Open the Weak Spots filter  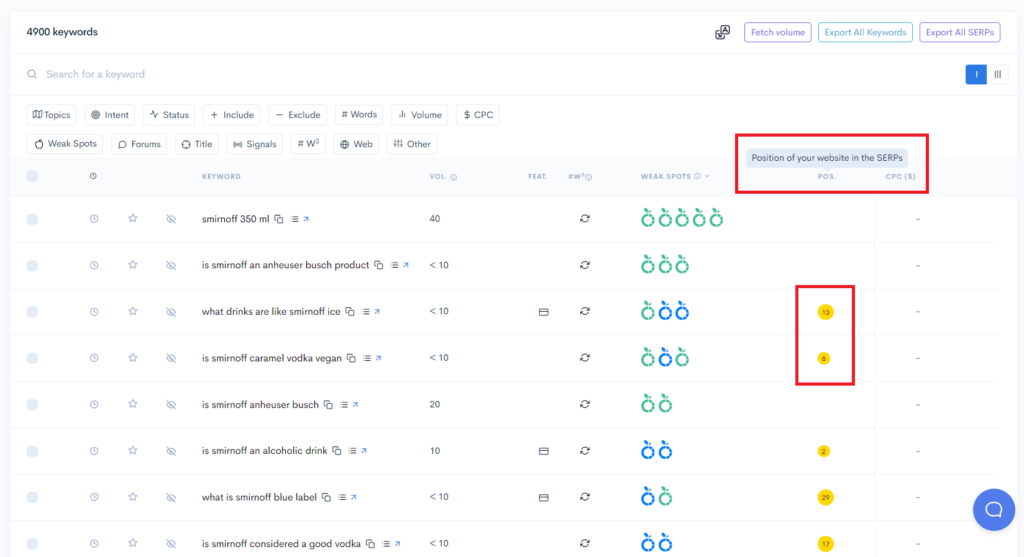pyautogui.click(x=65, y=144)
